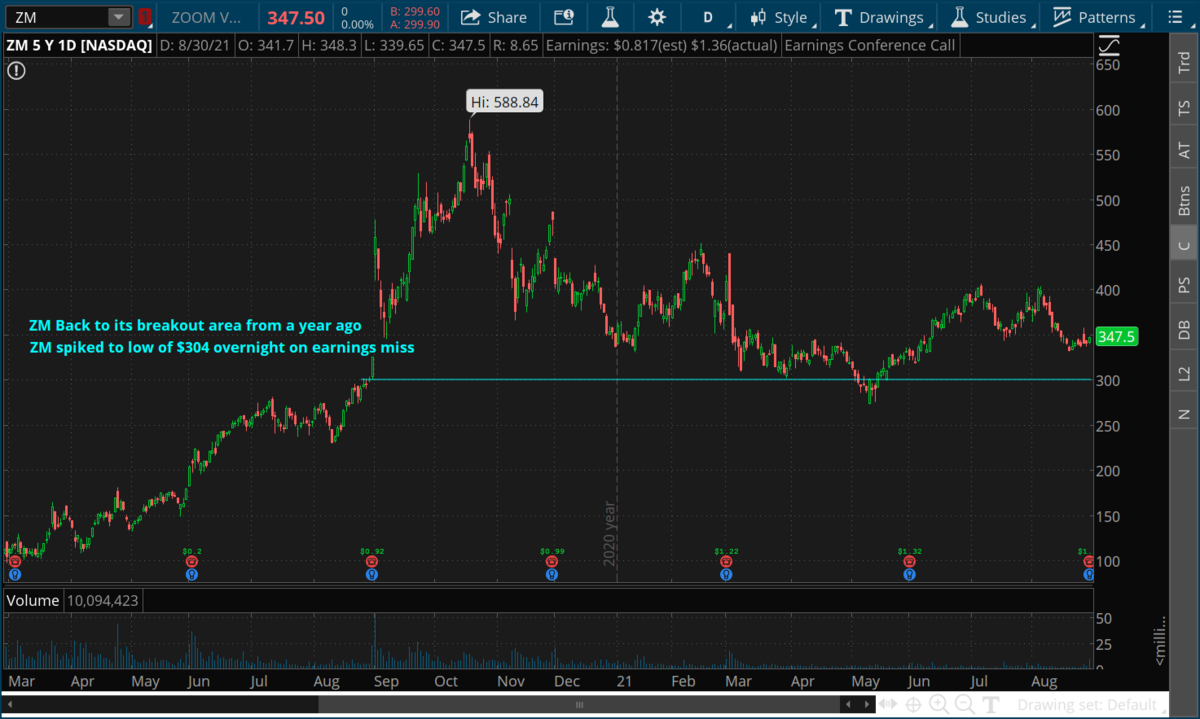The height and width of the screenshot is (719, 1200).
Task: Click the $0.2 earnings marker
Action: point(191,551)
